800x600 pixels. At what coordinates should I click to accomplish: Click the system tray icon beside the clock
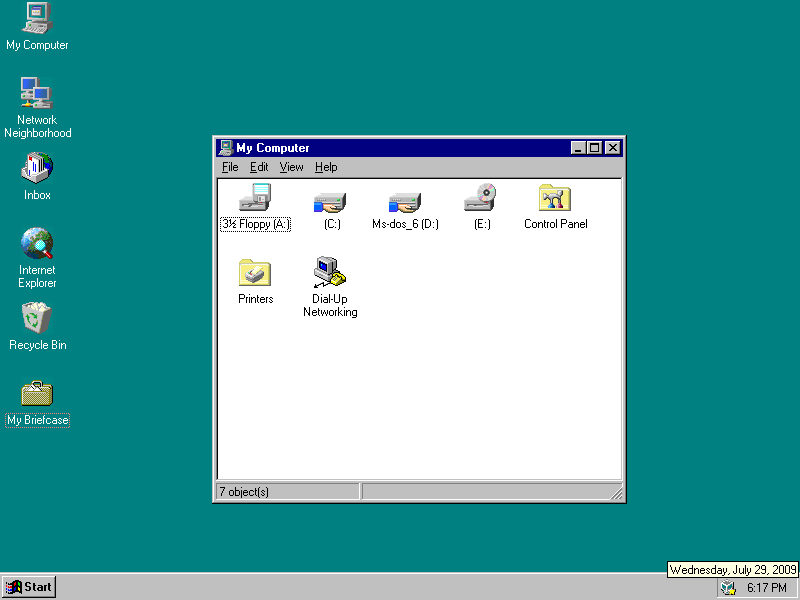click(x=728, y=588)
